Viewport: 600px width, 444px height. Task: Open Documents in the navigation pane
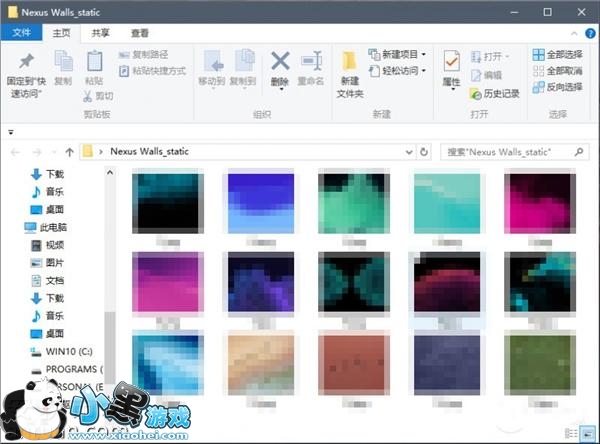coord(47,281)
